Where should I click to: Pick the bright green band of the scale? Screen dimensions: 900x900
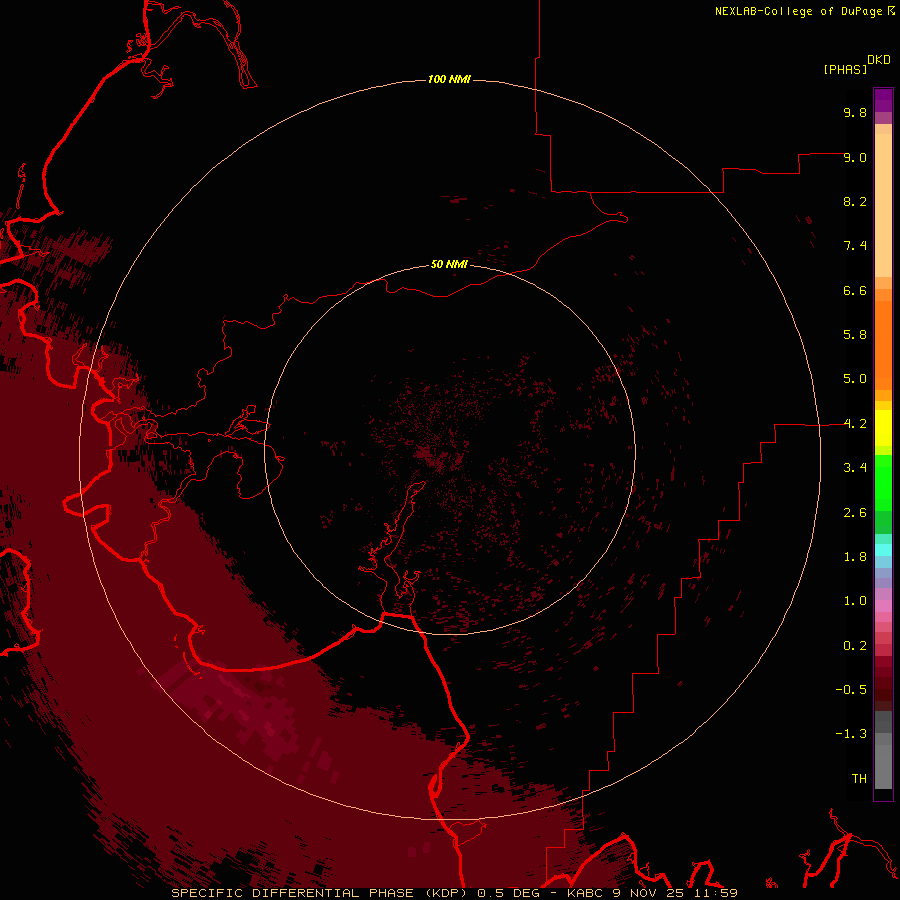[x=883, y=482]
